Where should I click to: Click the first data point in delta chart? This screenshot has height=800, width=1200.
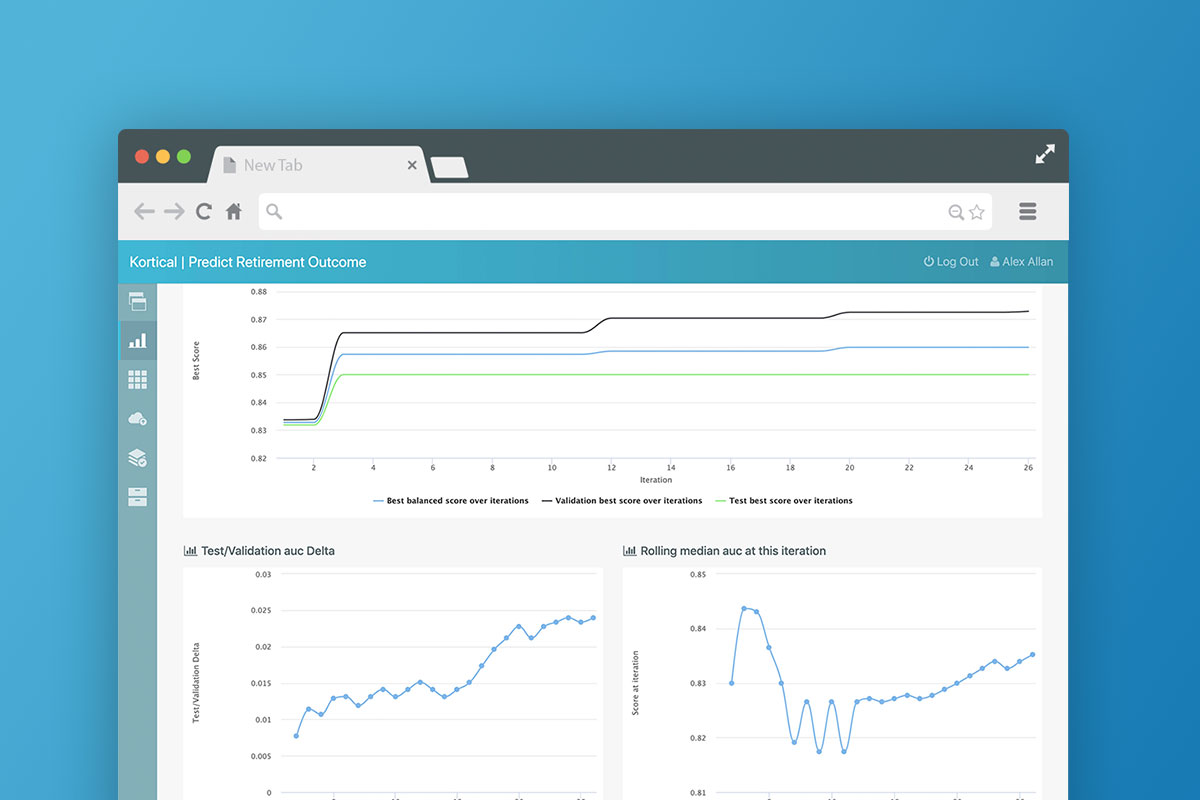coord(296,736)
